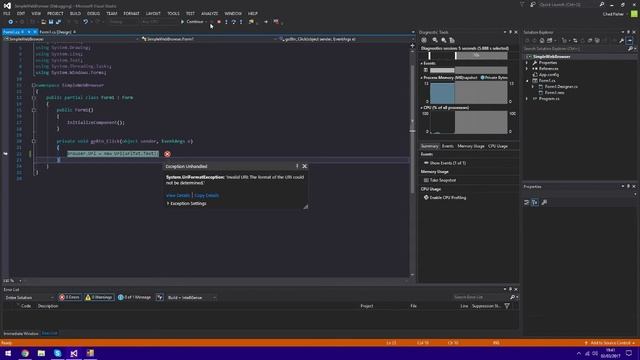This screenshot has height=360, width=640.
Task: Expand References node in Solution Explorer
Action: tap(527, 69)
